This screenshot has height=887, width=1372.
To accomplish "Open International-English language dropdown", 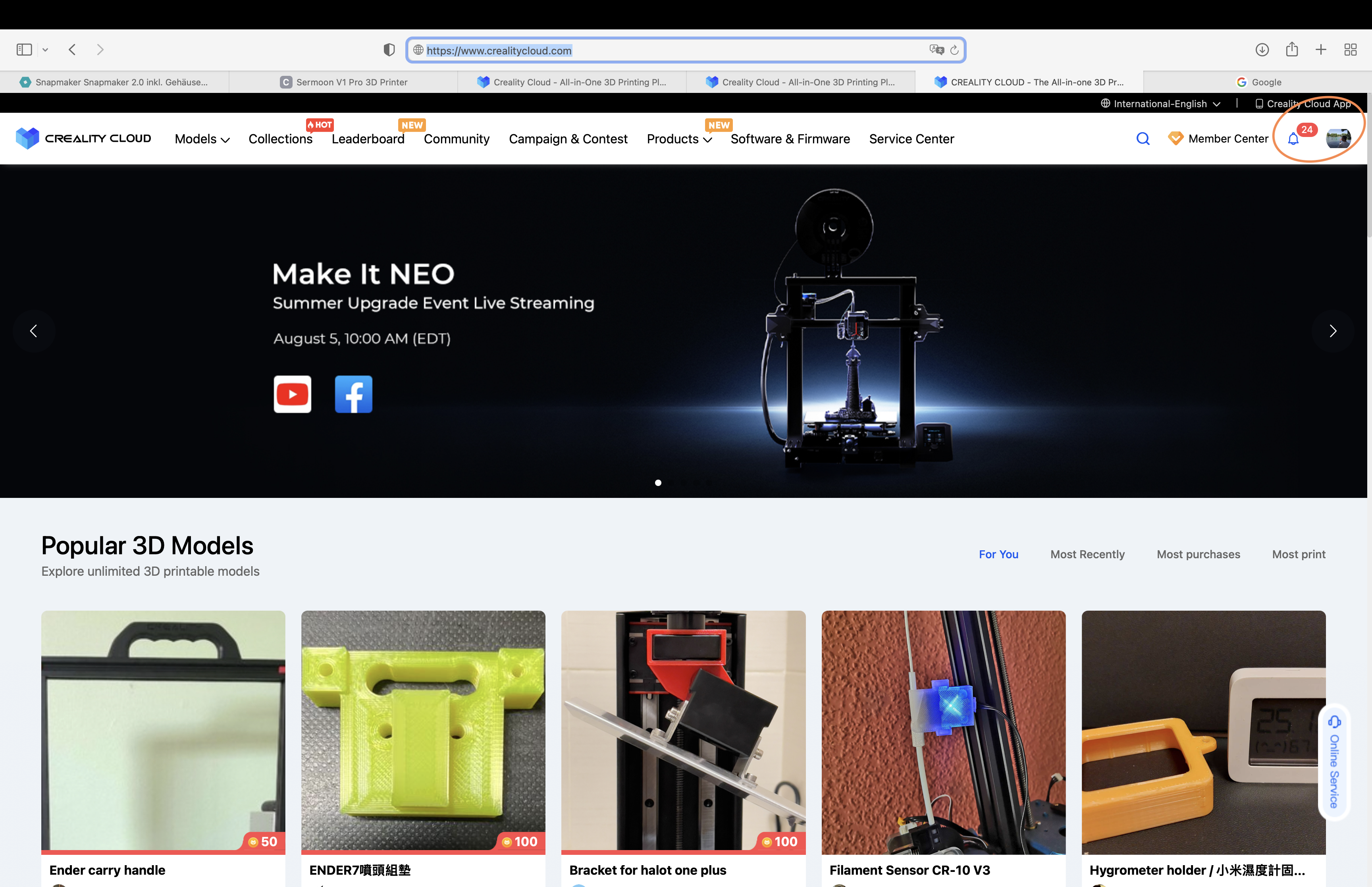I will click(1160, 104).
